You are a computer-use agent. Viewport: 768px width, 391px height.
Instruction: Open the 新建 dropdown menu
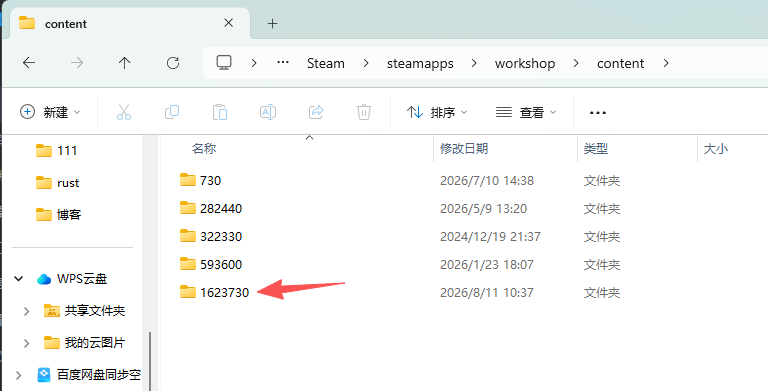[x=50, y=112]
